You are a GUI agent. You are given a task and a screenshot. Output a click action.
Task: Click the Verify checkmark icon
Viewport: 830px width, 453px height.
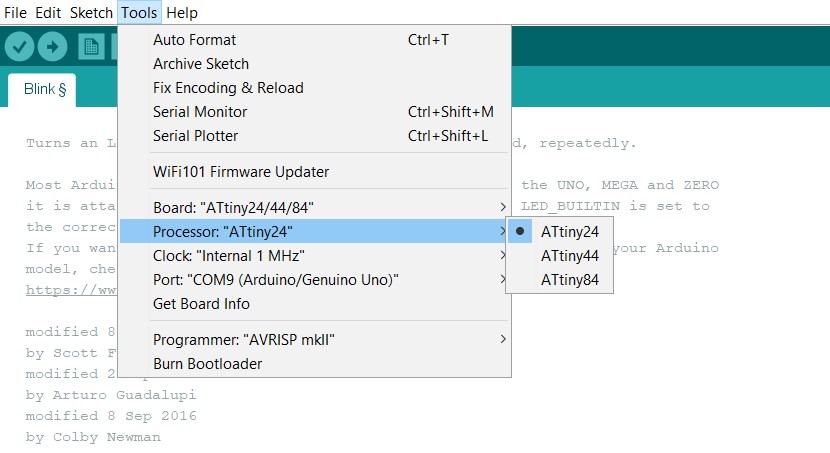point(19,46)
